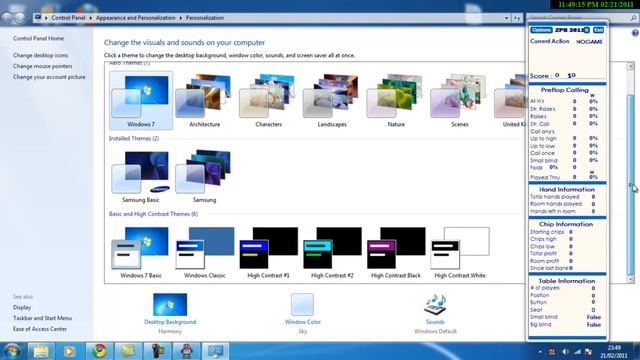640x360 pixels.
Task: Open the camcorder taskbar icon
Action: (x=157, y=351)
